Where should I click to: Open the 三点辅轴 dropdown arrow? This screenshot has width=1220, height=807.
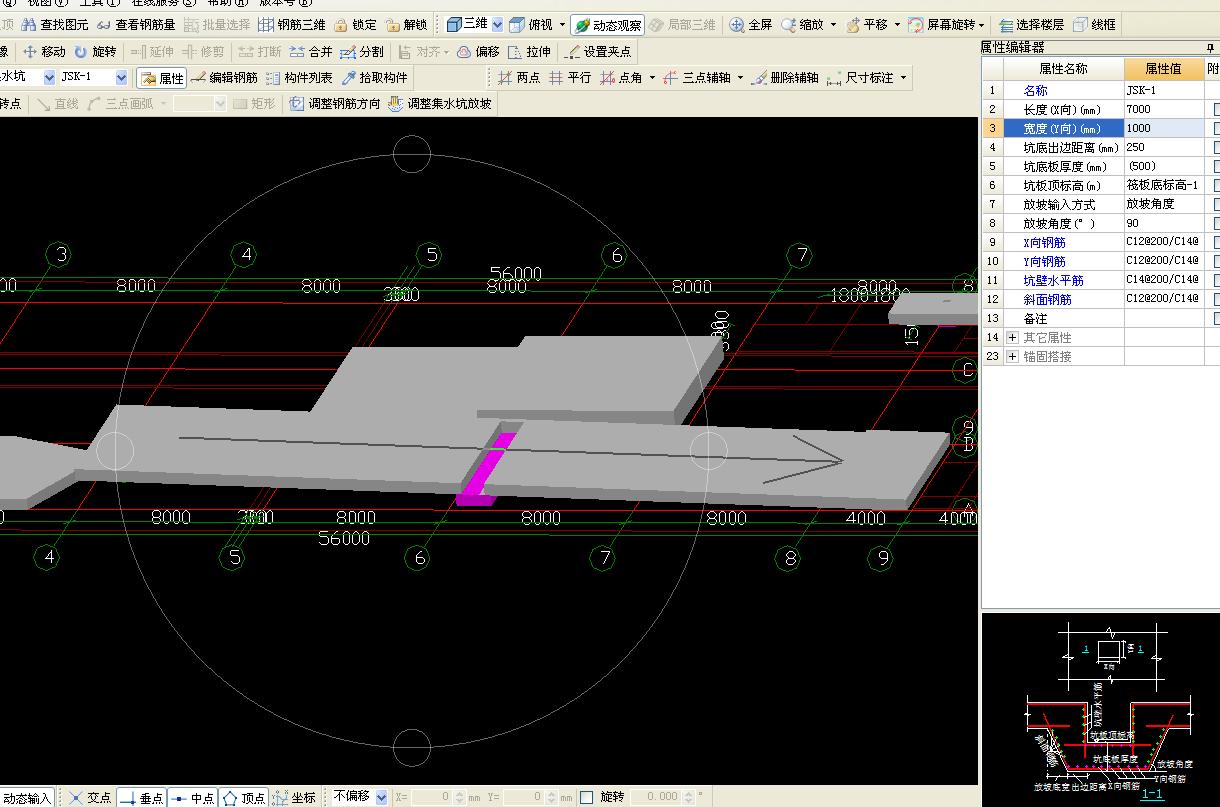click(740, 77)
